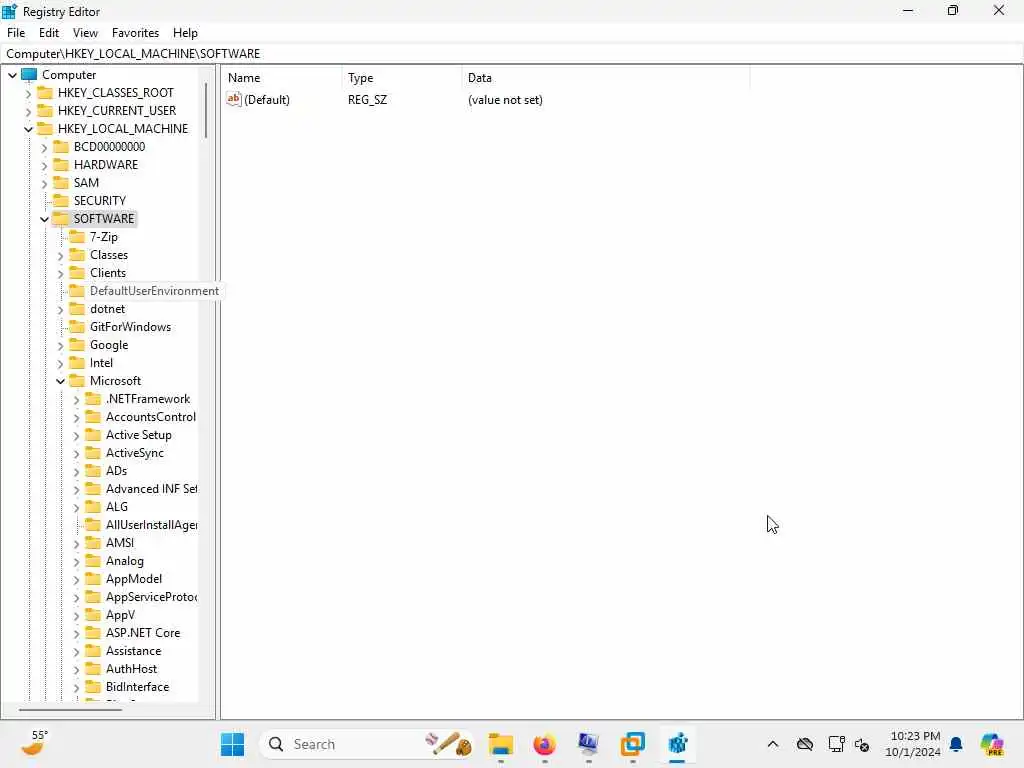Image resolution: width=1024 pixels, height=768 pixels.
Task: Expand the SAM key arrow
Action: [x=44, y=184]
